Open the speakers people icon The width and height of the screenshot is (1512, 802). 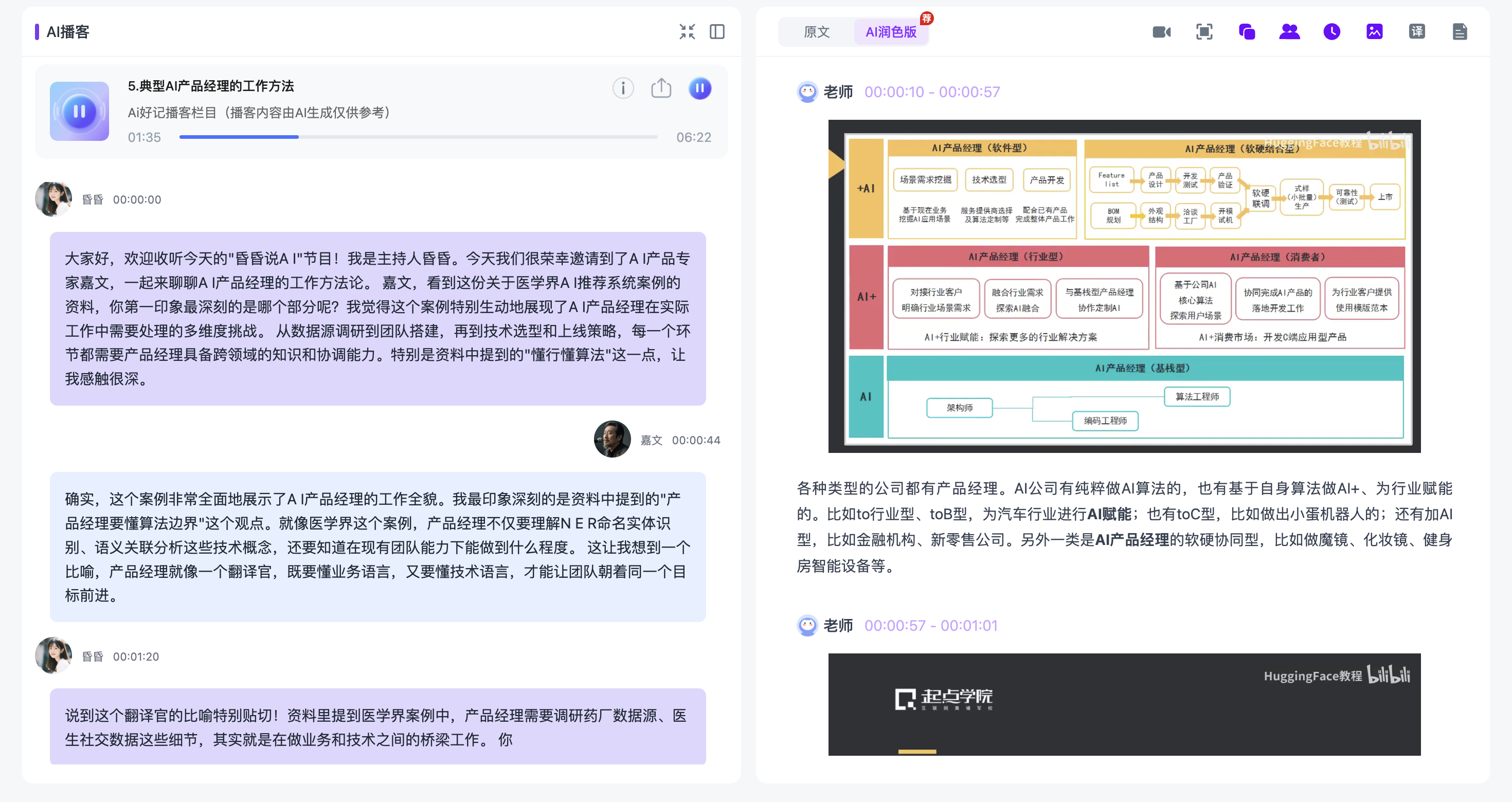point(1289,32)
